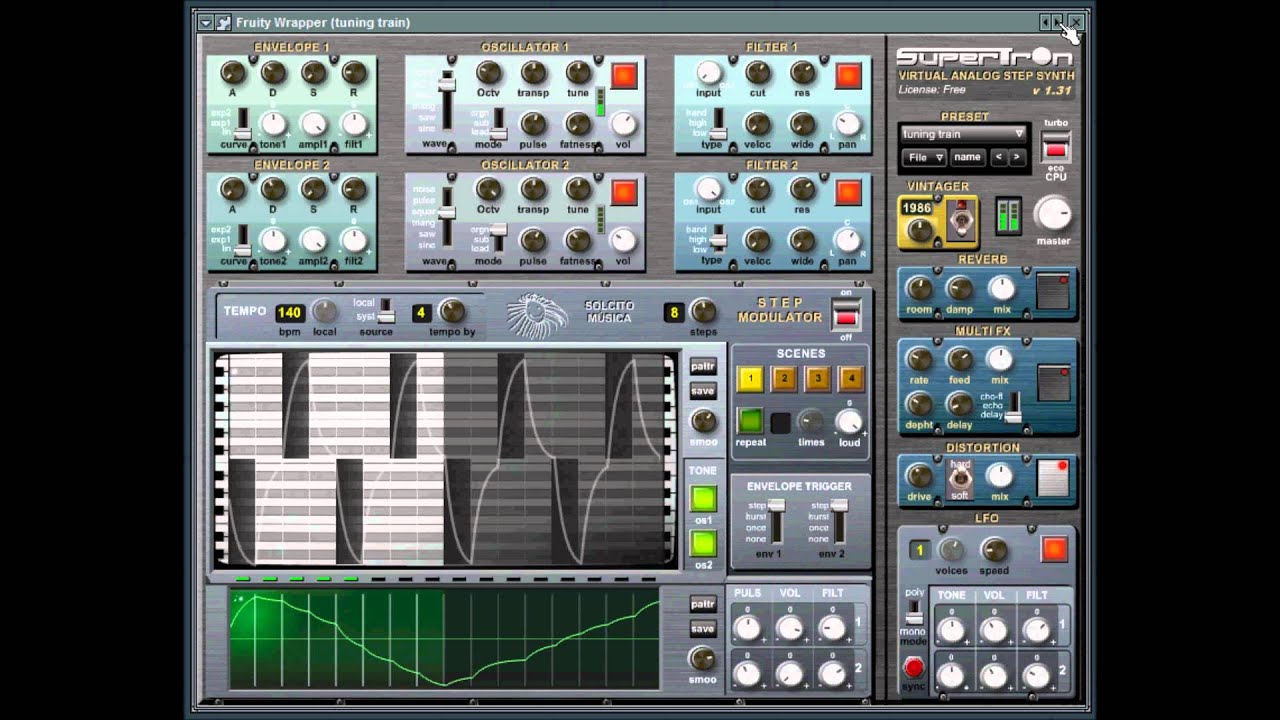
Task: Click the Envelope 1 release (R) knob
Action: click(354, 72)
